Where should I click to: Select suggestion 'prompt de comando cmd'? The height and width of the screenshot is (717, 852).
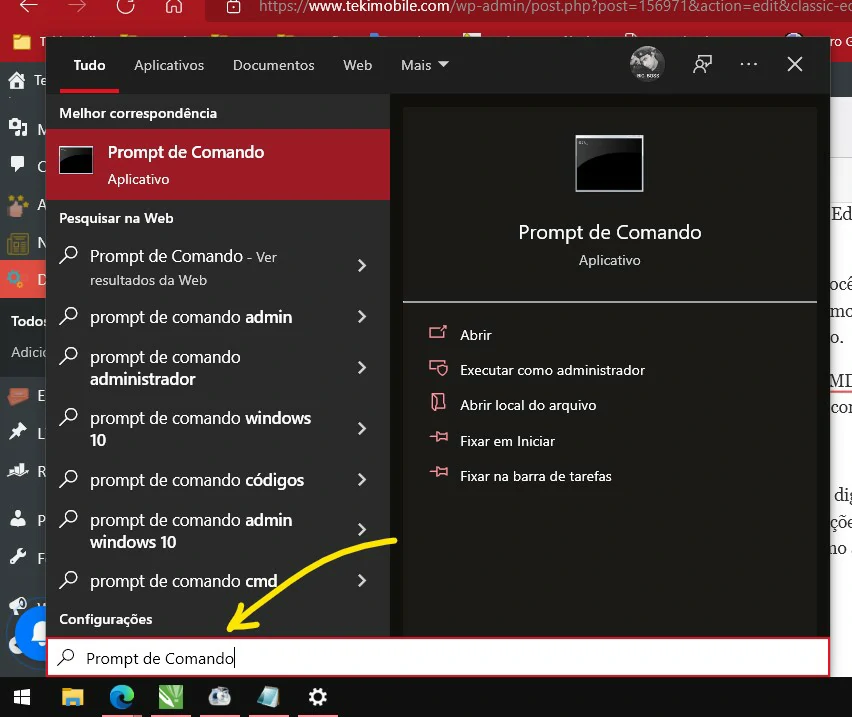tap(183, 581)
